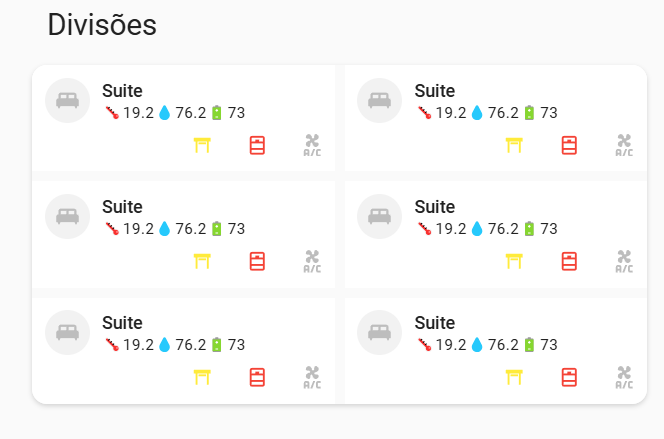Click the yellow table icon in the middle-left Suite card
664x439 pixels.
point(202,261)
